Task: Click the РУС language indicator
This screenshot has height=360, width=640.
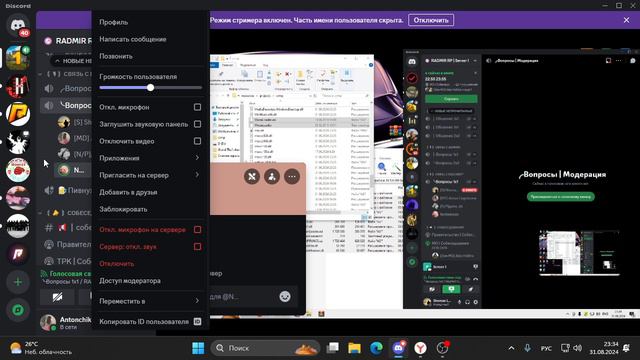Action: pos(546,348)
